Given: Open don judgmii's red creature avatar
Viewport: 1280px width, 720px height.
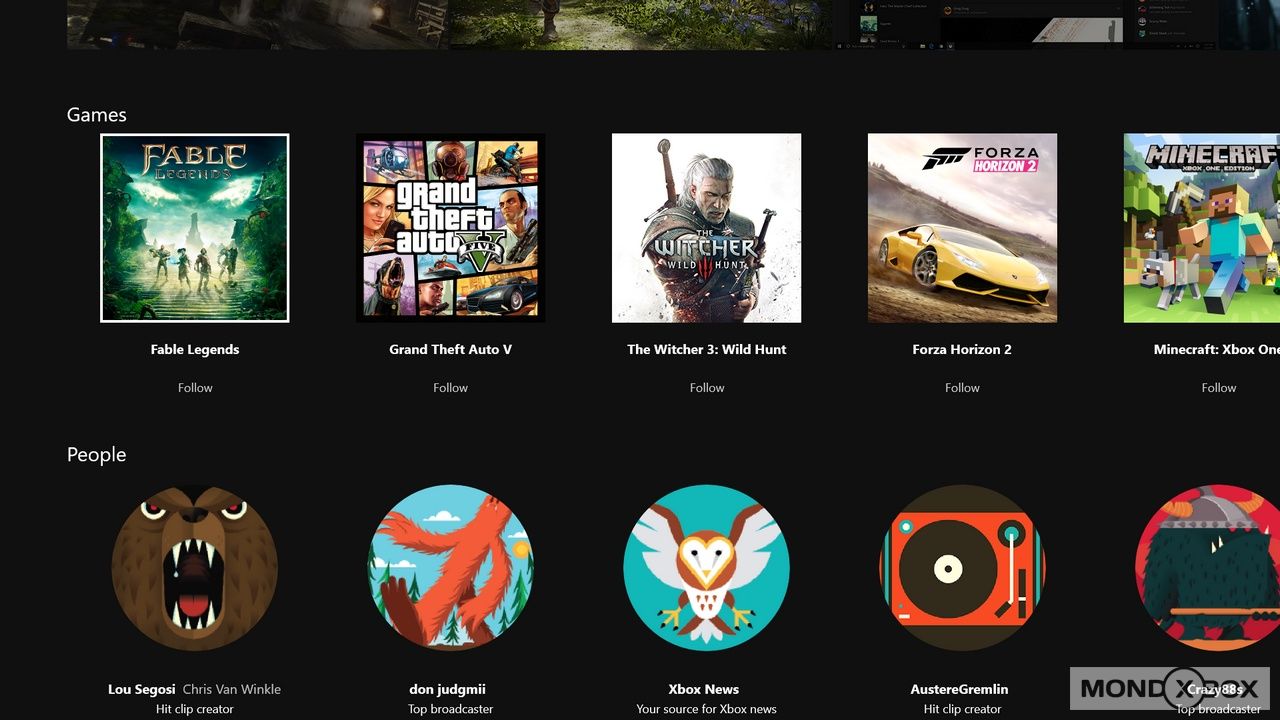Looking at the screenshot, I should [x=450, y=568].
